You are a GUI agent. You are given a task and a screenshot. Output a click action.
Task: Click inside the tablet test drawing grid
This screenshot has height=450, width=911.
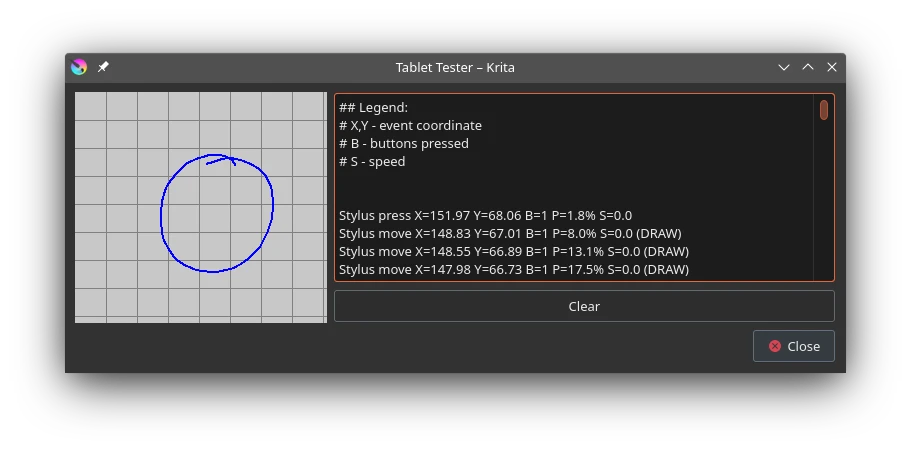coord(201,207)
